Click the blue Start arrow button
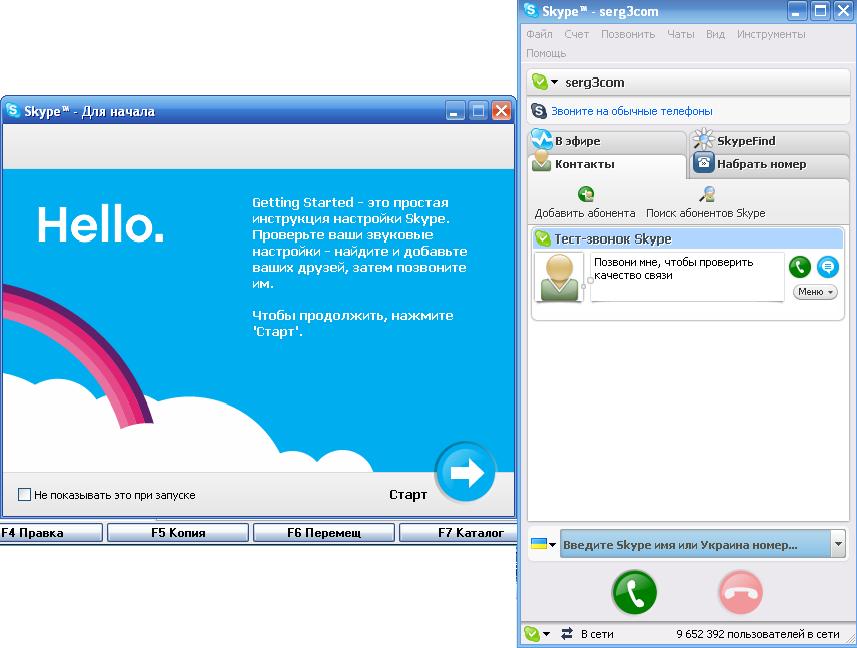 466,472
